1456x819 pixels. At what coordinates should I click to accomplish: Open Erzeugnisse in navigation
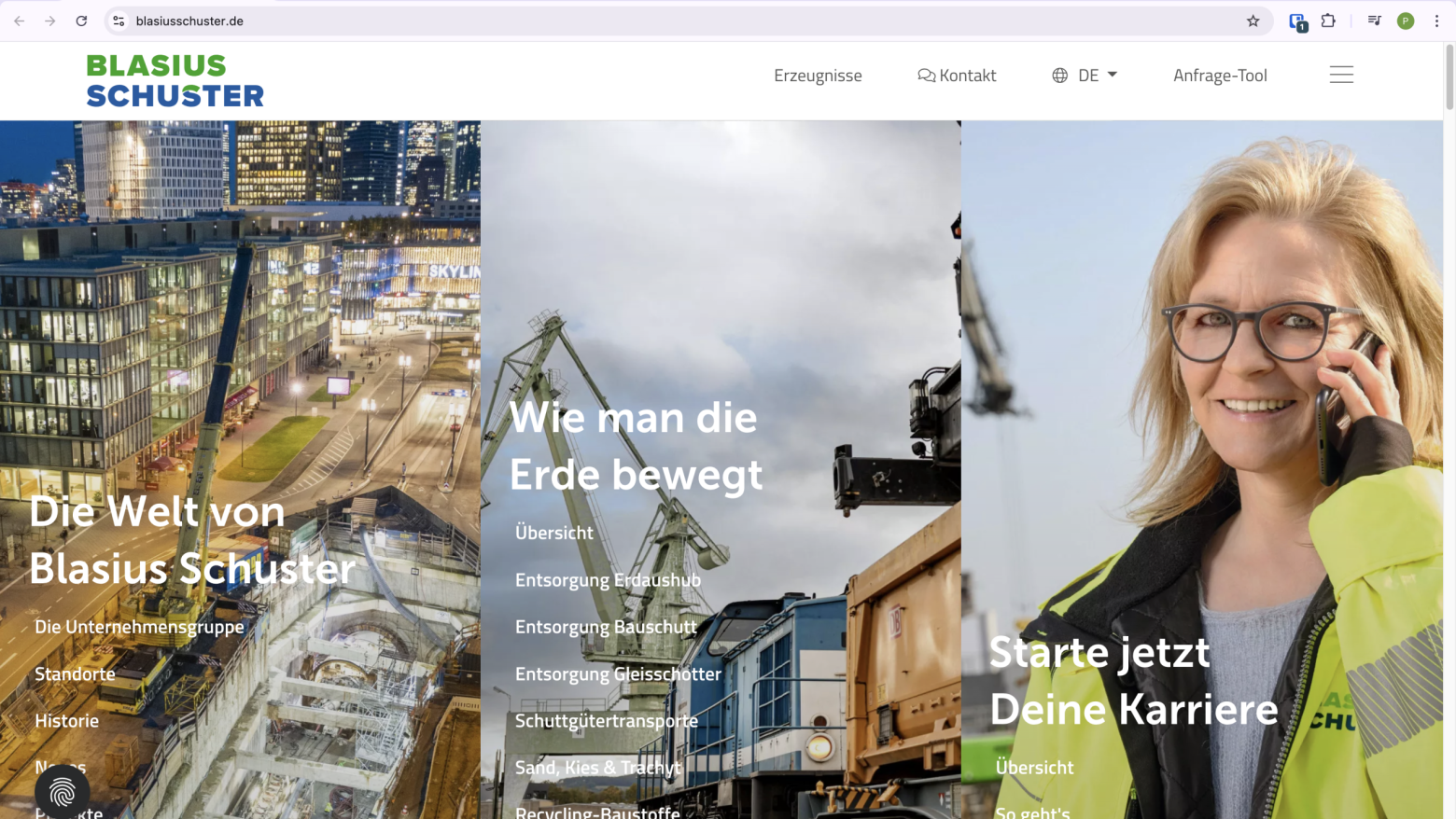click(x=818, y=76)
